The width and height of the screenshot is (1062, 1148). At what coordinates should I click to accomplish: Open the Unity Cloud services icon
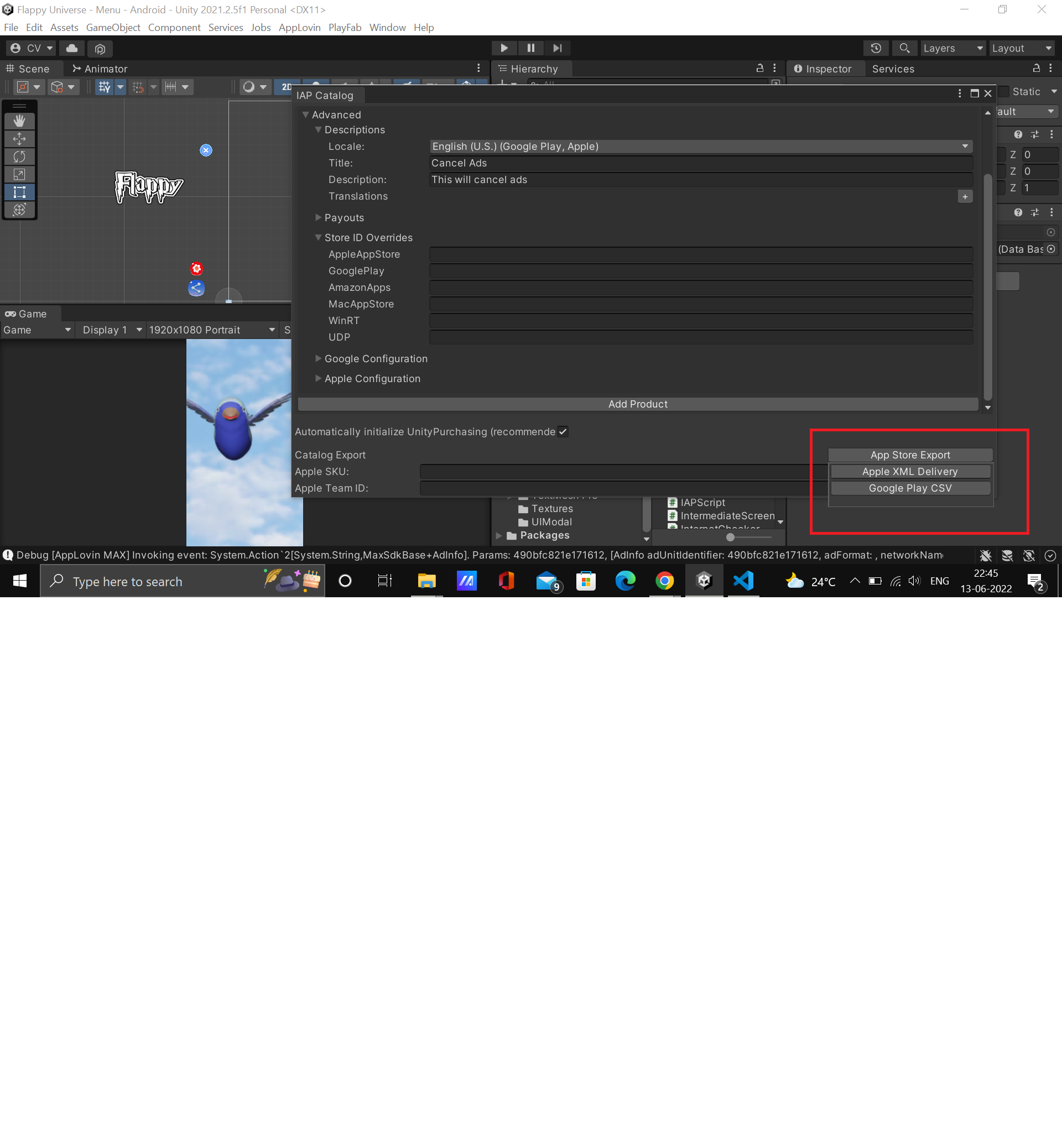tap(72, 48)
